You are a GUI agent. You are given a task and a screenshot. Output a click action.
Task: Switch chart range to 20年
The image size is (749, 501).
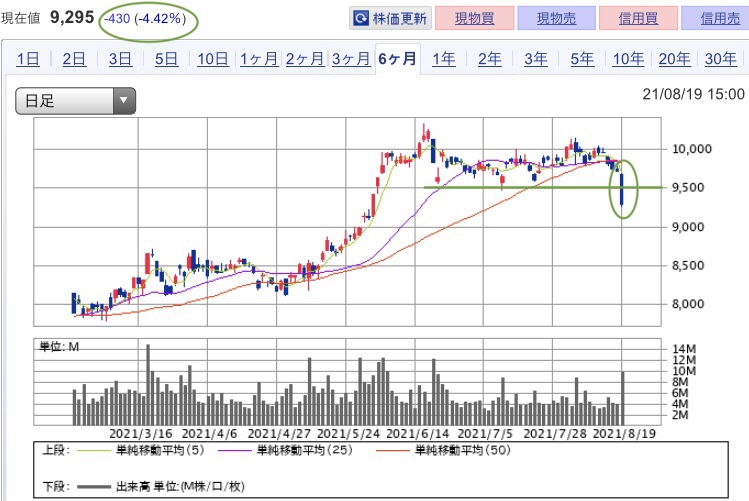pos(674,59)
